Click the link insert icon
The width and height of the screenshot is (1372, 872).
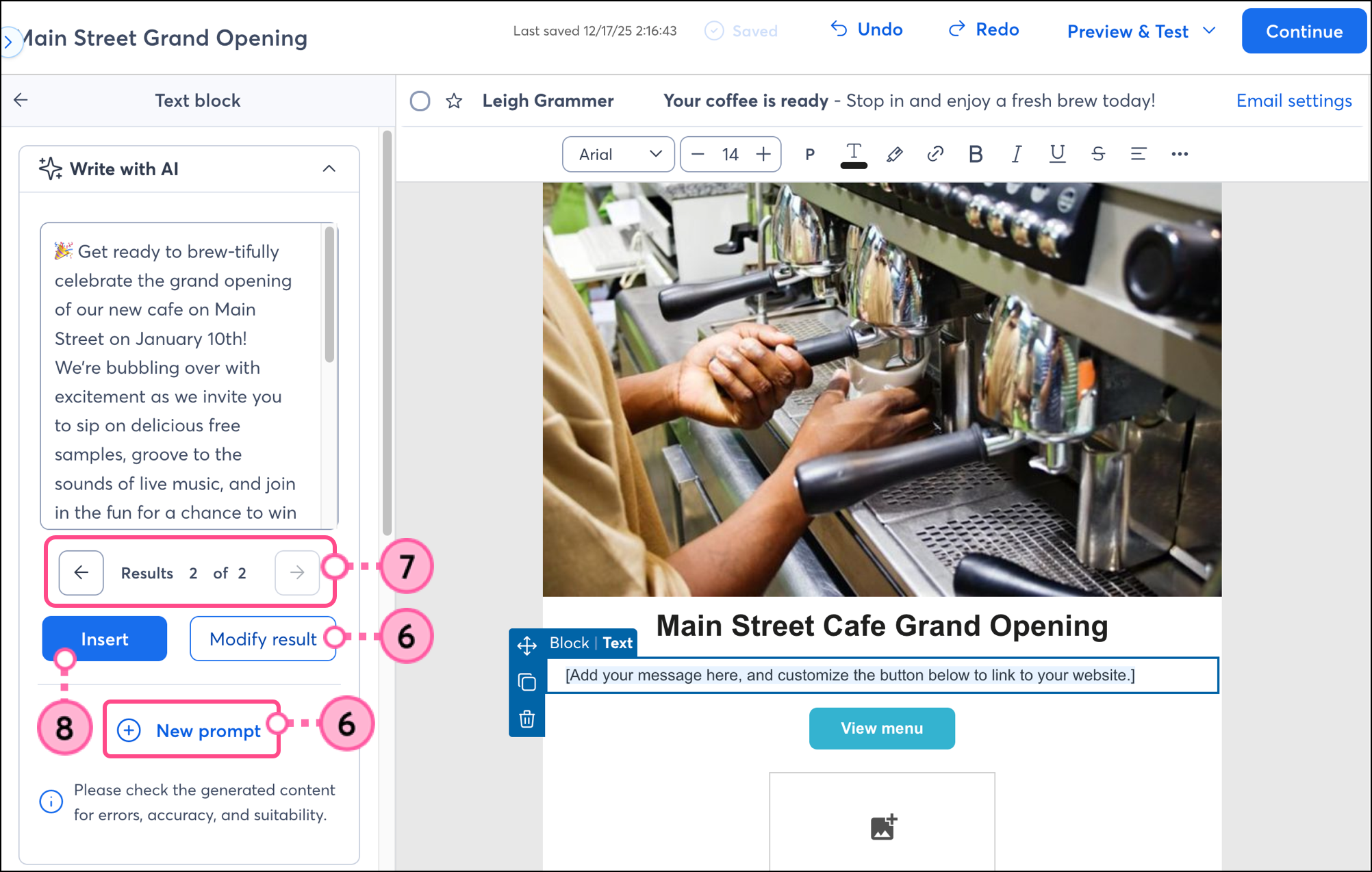(935, 154)
